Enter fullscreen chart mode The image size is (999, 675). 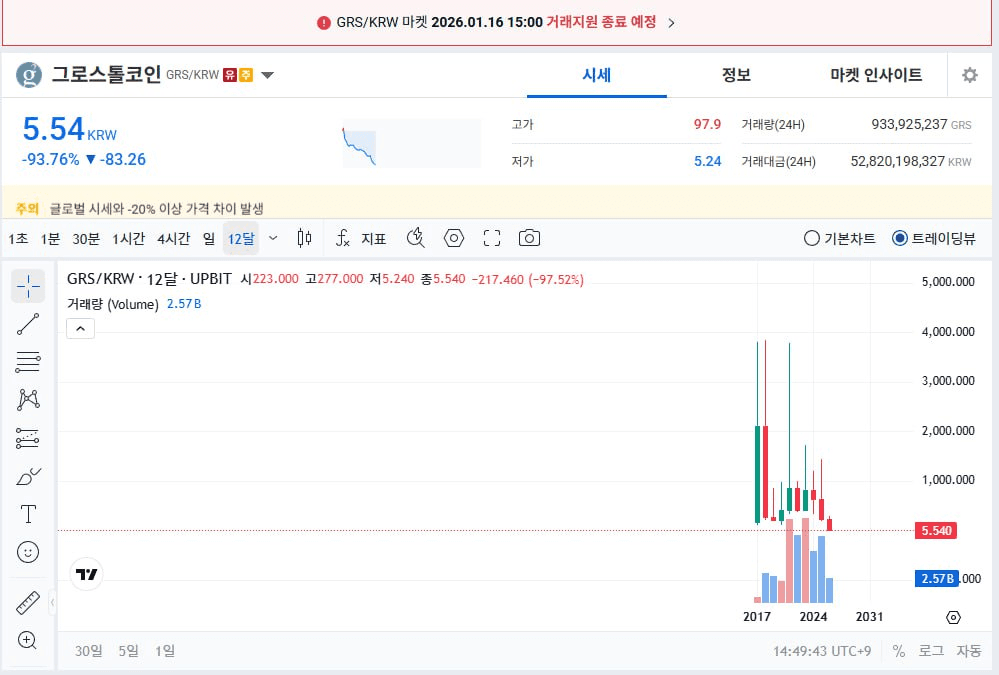[491, 238]
